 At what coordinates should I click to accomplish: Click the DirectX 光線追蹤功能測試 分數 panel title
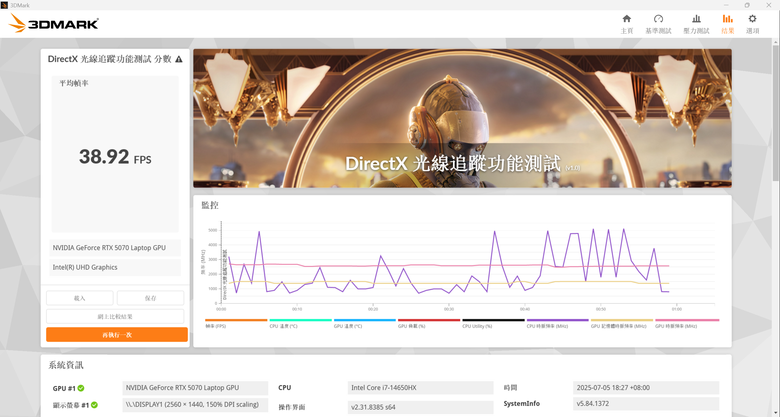(109, 59)
